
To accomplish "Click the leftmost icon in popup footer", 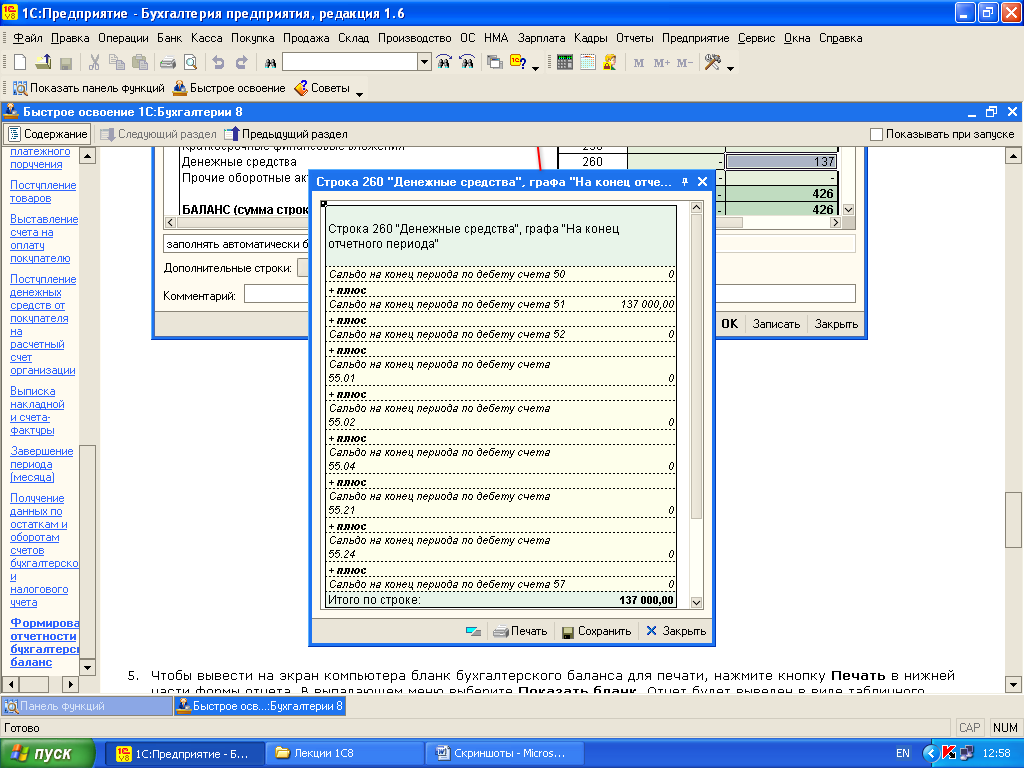I will tap(473, 632).
